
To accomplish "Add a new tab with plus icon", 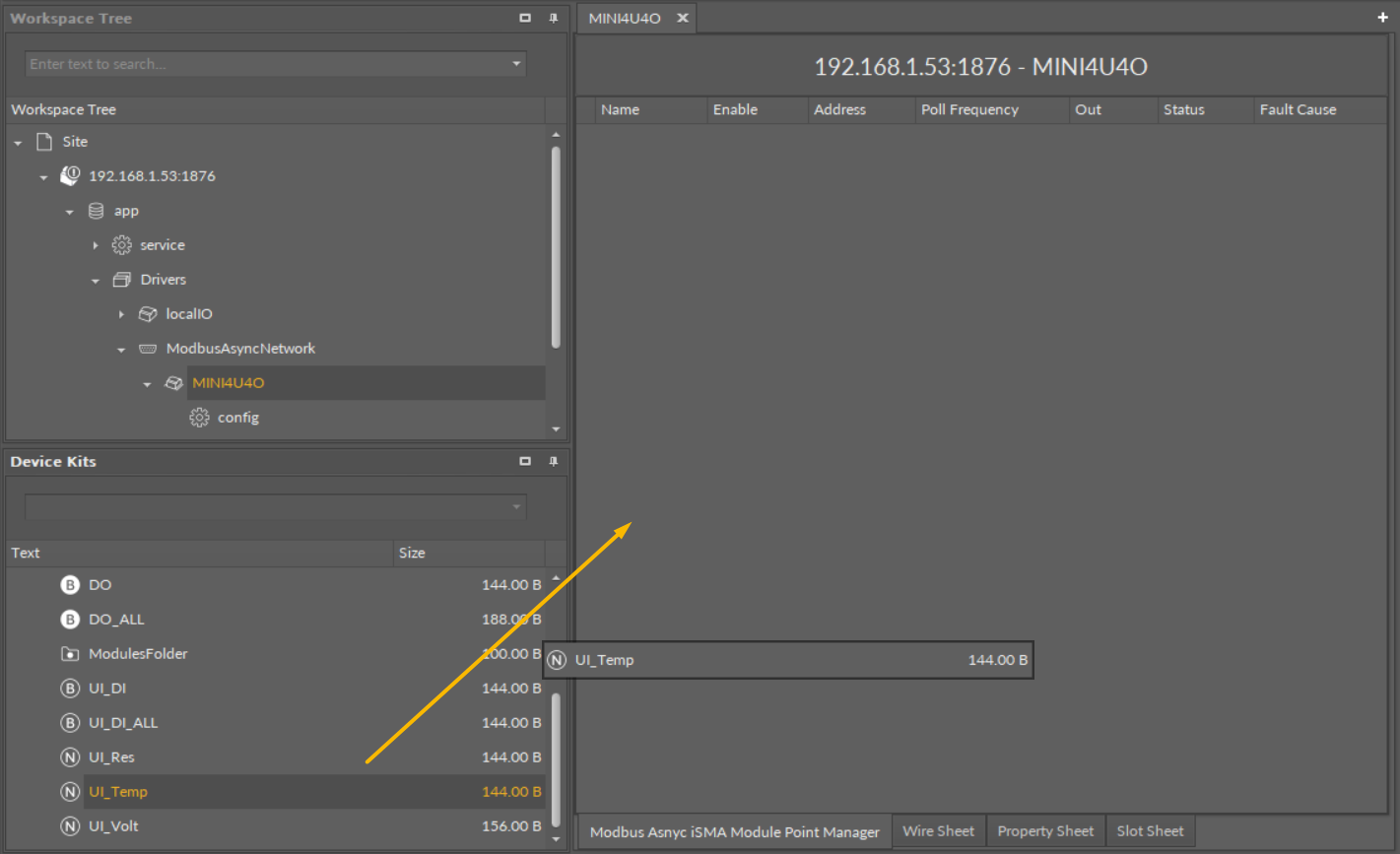I will pyautogui.click(x=1382, y=18).
